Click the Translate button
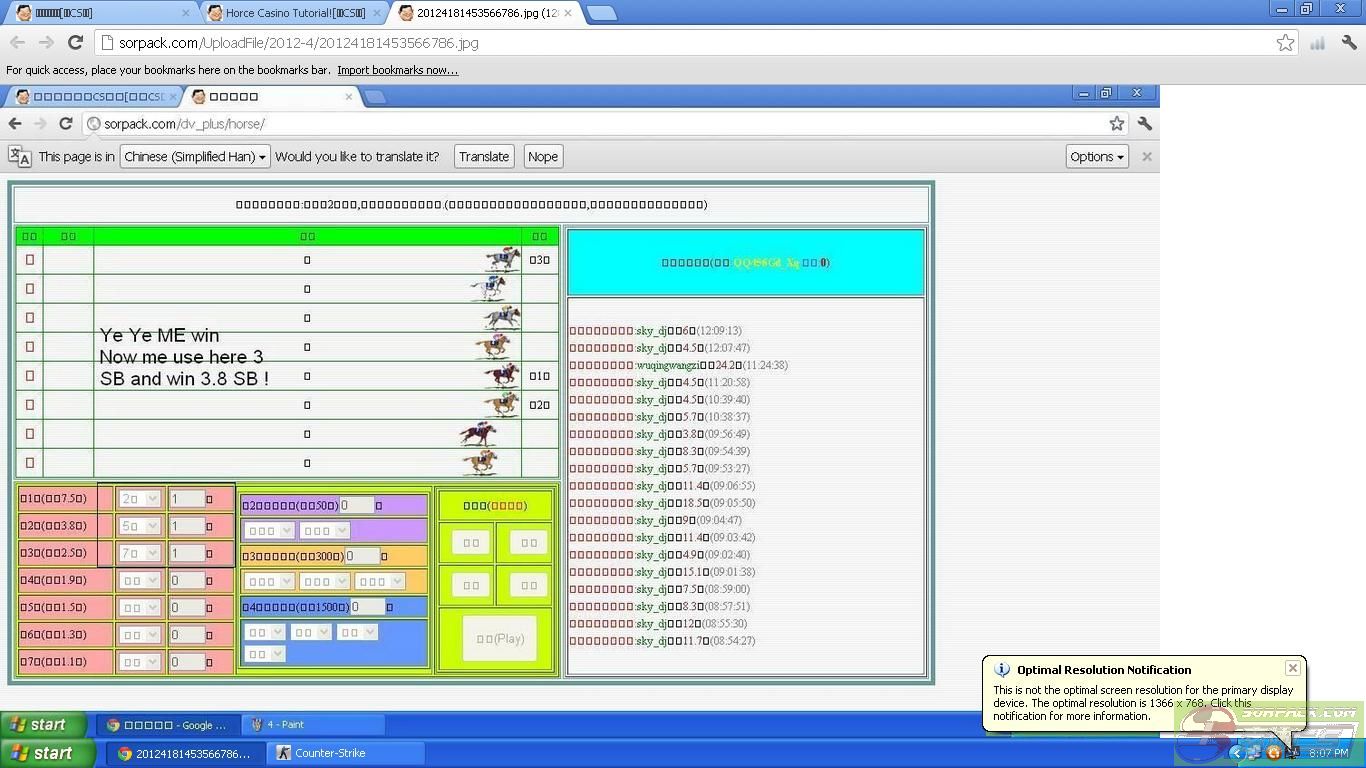Viewport: 1366px width, 768px height. coord(484,157)
